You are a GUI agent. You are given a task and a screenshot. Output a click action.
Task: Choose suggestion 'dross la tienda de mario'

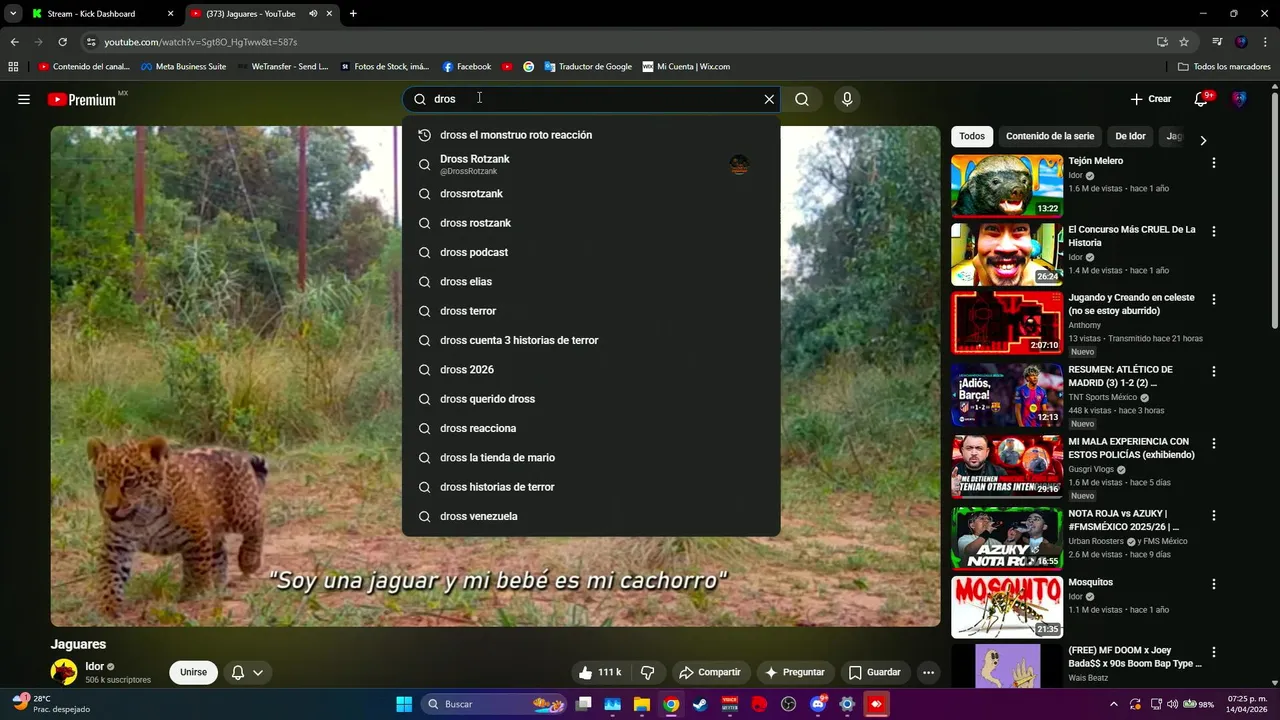tap(591, 458)
